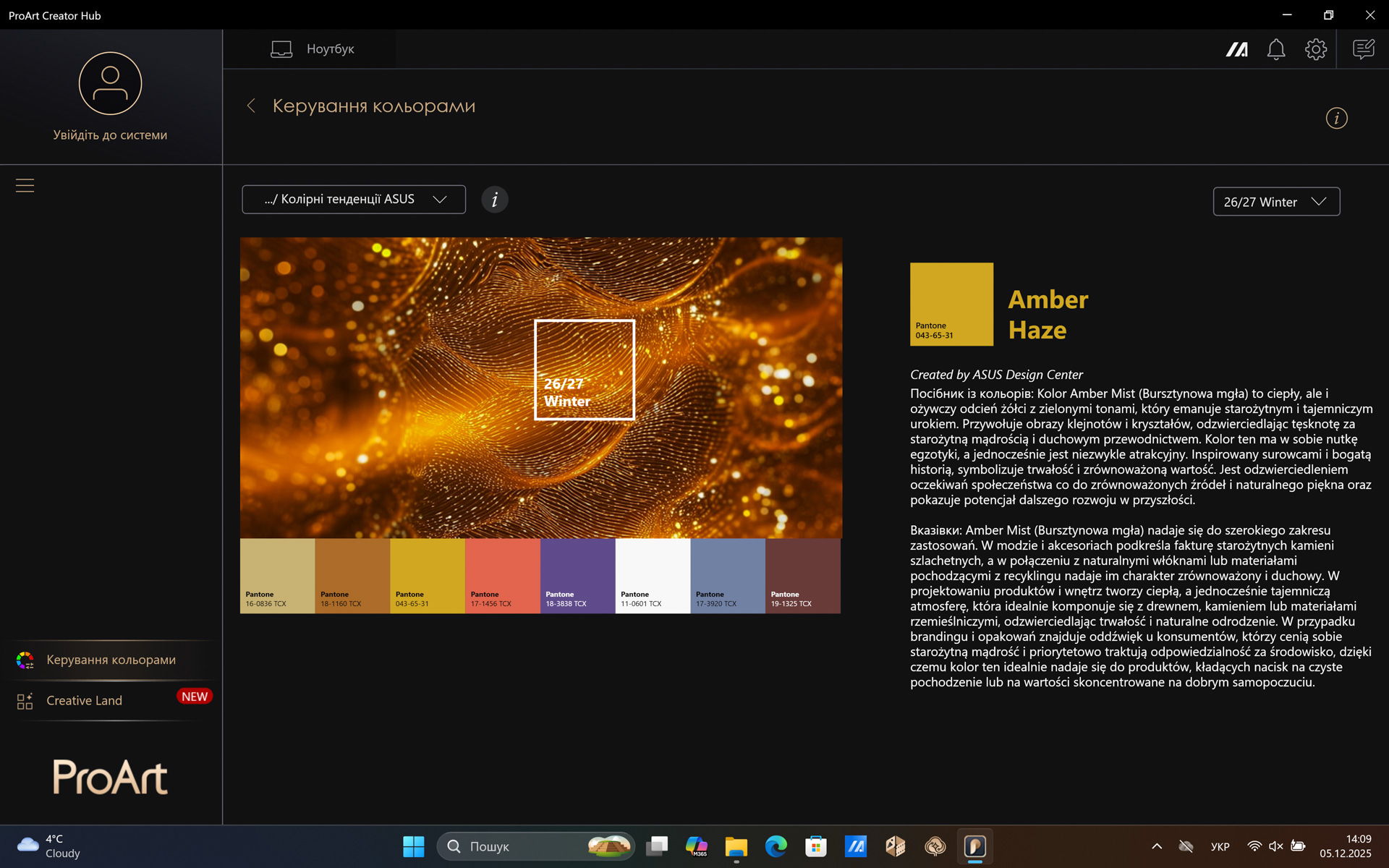Open Керування кольорами in the sidebar
The width and height of the screenshot is (1389, 868).
(111, 660)
